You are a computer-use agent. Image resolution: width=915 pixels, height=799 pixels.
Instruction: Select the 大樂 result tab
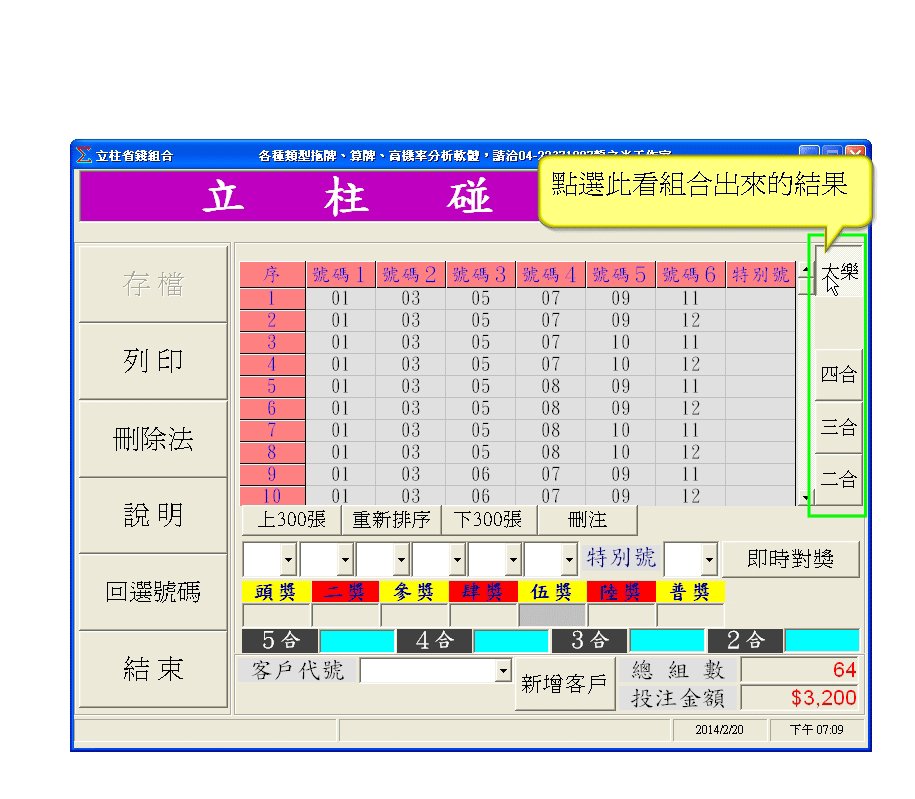(x=839, y=272)
